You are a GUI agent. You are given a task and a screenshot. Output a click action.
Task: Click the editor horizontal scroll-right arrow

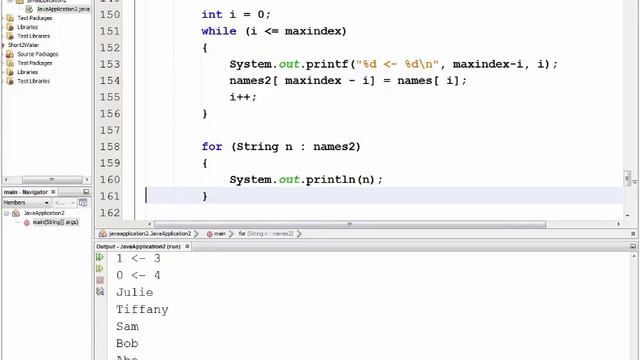[619, 224]
